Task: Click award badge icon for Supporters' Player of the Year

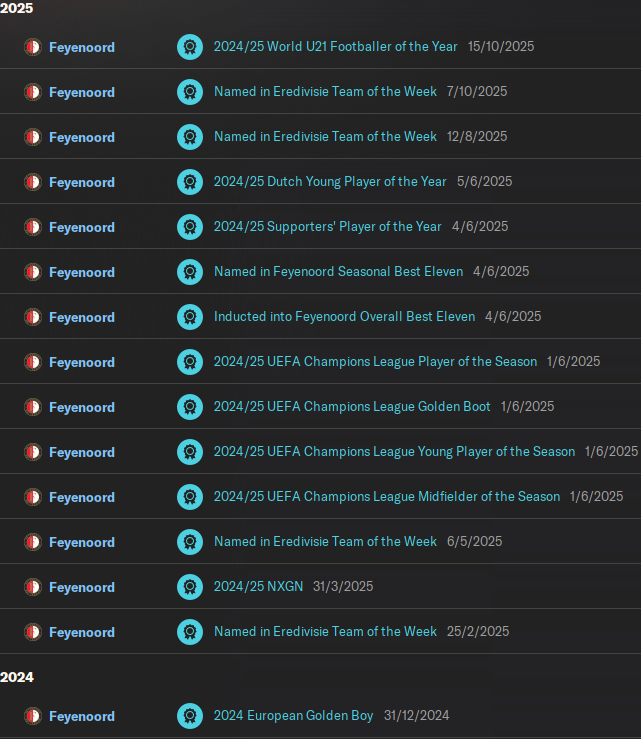Action: [x=190, y=227]
